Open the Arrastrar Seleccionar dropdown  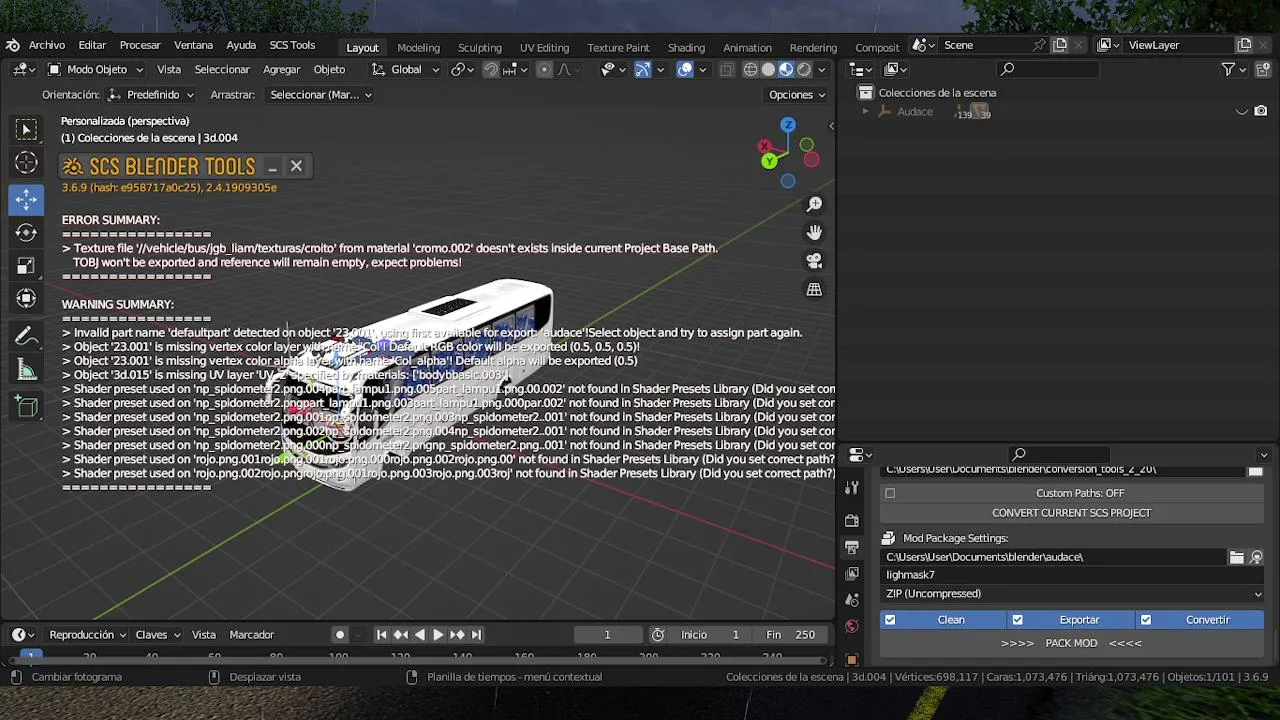[x=320, y=95]
